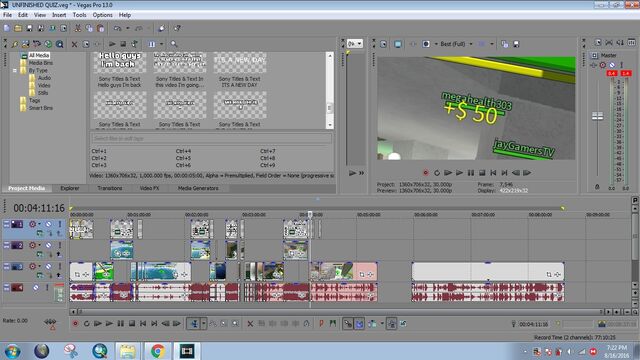Toggle loop playback in timeline transport

tap(87, 324)
